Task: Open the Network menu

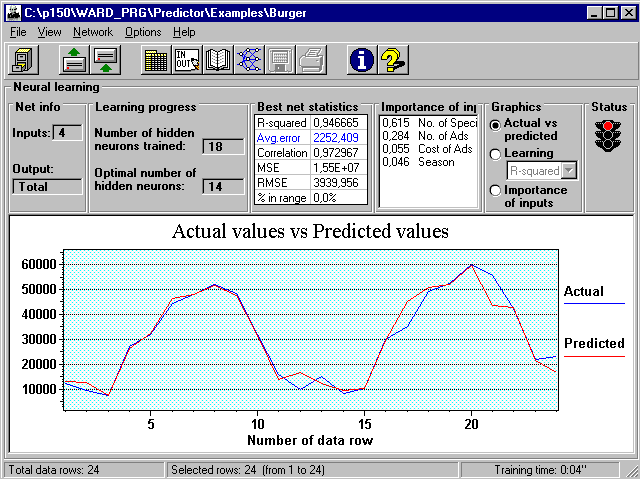Action: pos(93,32)
